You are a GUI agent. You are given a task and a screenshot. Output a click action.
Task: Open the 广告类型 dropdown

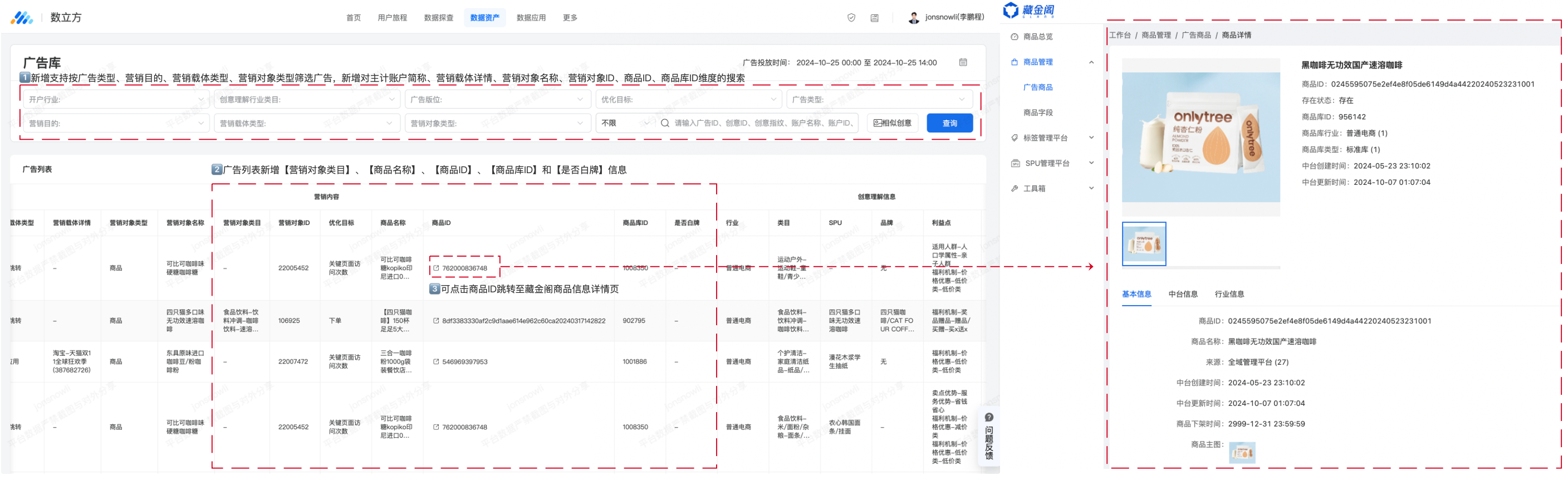(x=880, y=99)
